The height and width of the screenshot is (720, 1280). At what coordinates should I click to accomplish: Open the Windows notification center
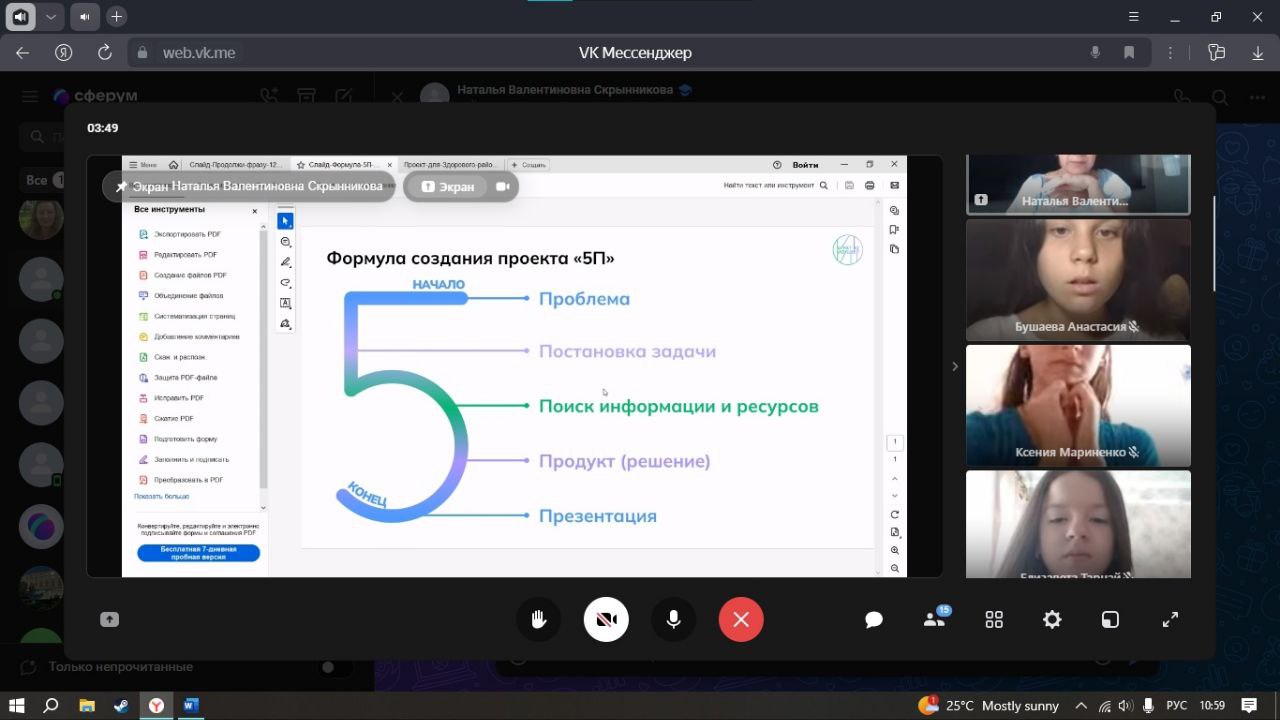[x=1249, y=706]
